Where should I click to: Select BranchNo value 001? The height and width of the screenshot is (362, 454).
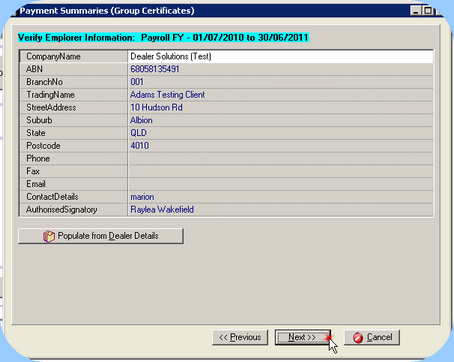[x=280, y=82]
